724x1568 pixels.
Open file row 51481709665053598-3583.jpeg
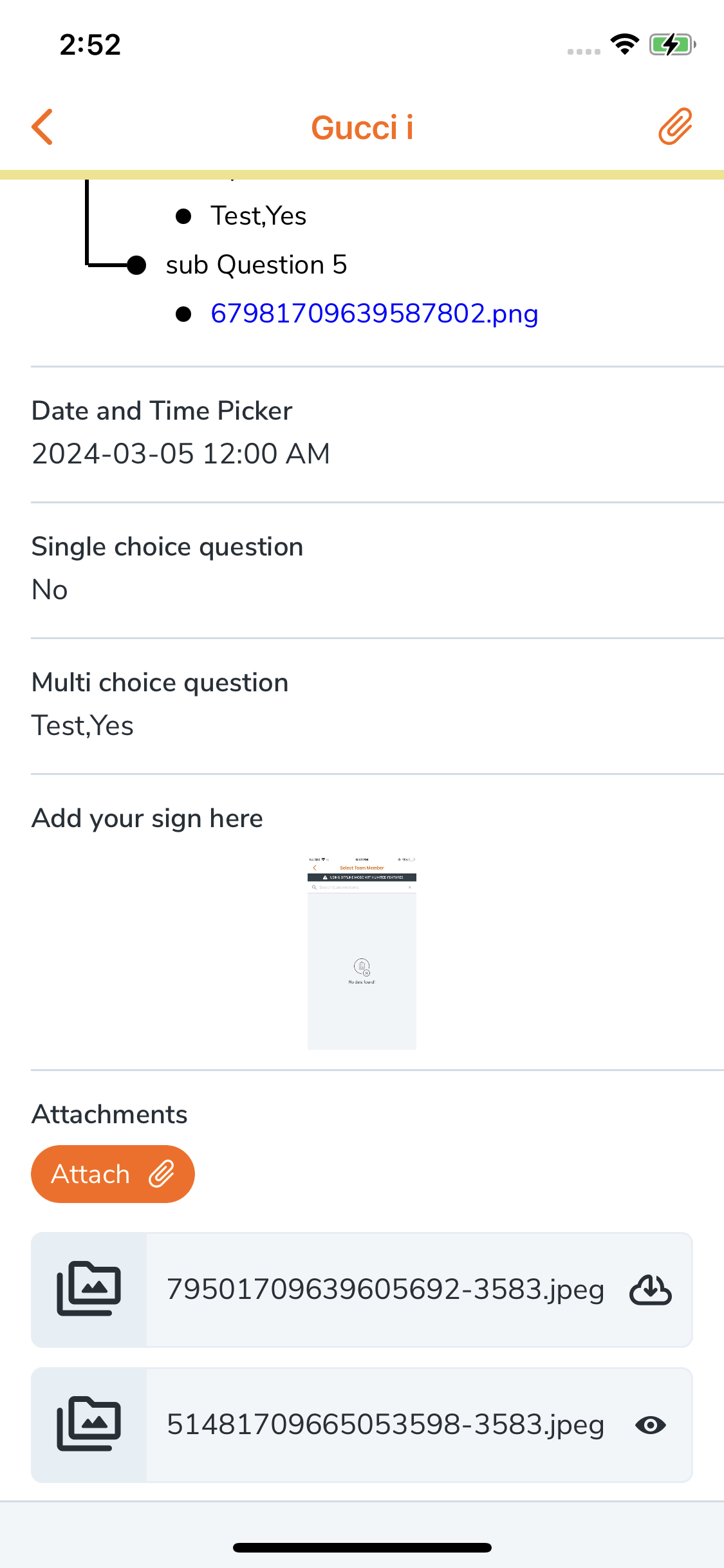tap(385, 1425)
